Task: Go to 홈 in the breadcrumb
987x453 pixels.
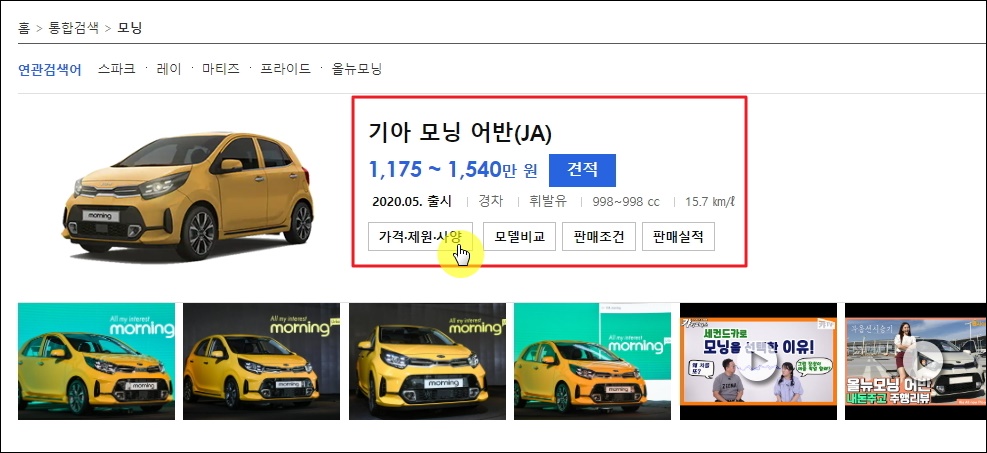Action: (x=24, y=28)
